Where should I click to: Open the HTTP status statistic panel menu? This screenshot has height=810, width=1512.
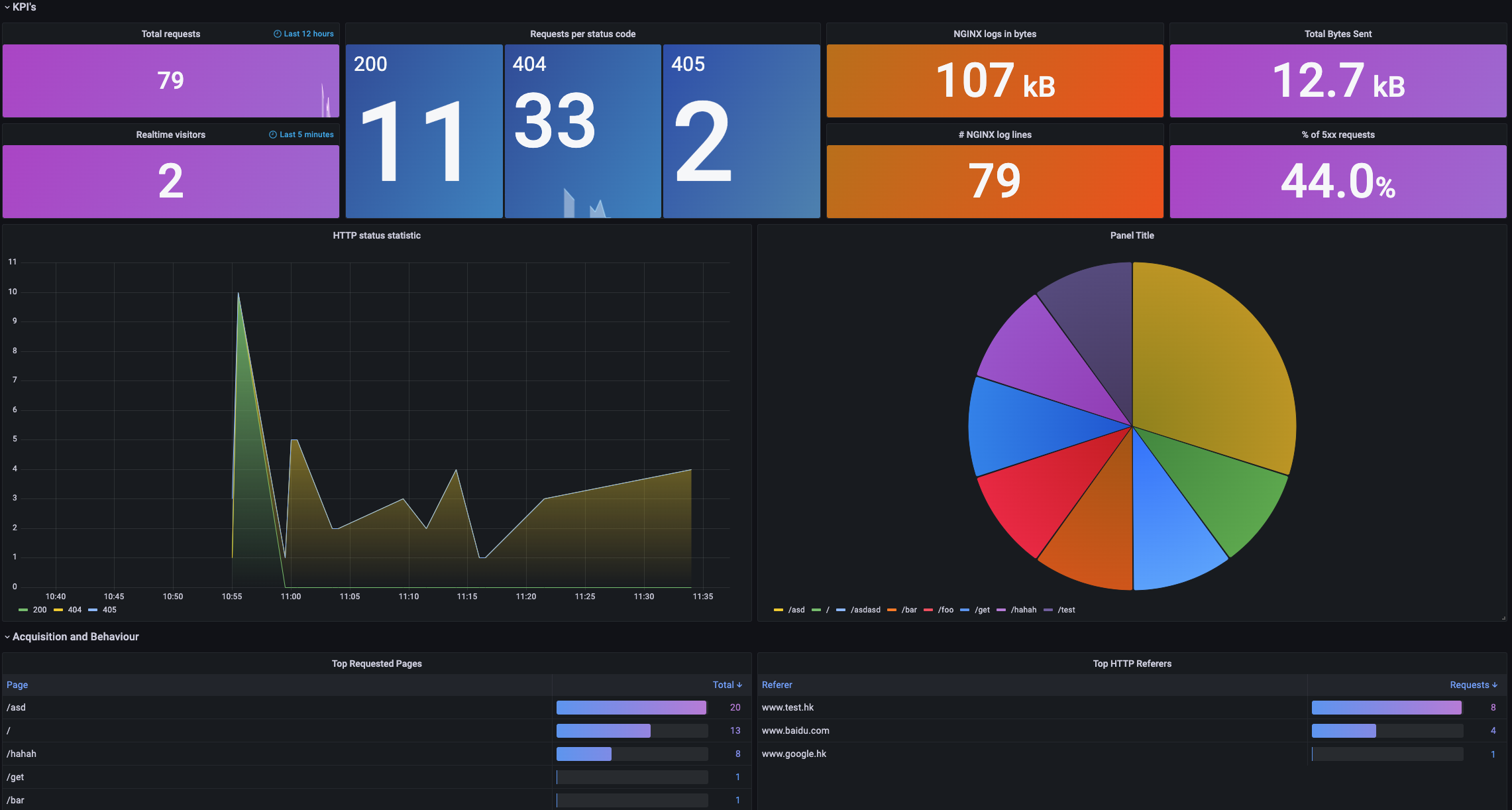[376, 235]
